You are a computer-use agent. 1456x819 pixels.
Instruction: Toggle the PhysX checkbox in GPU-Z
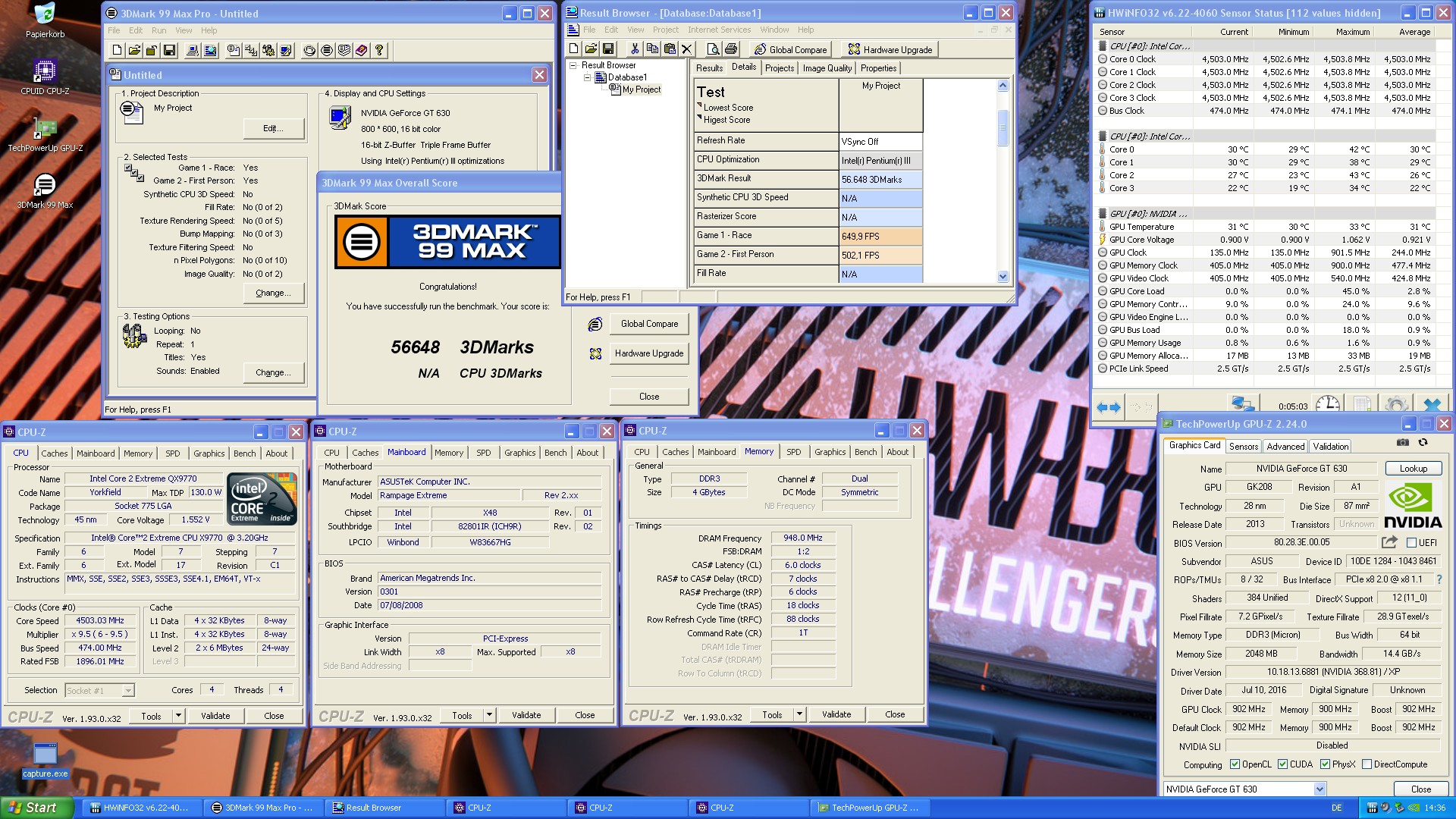tap(1325, 764)
